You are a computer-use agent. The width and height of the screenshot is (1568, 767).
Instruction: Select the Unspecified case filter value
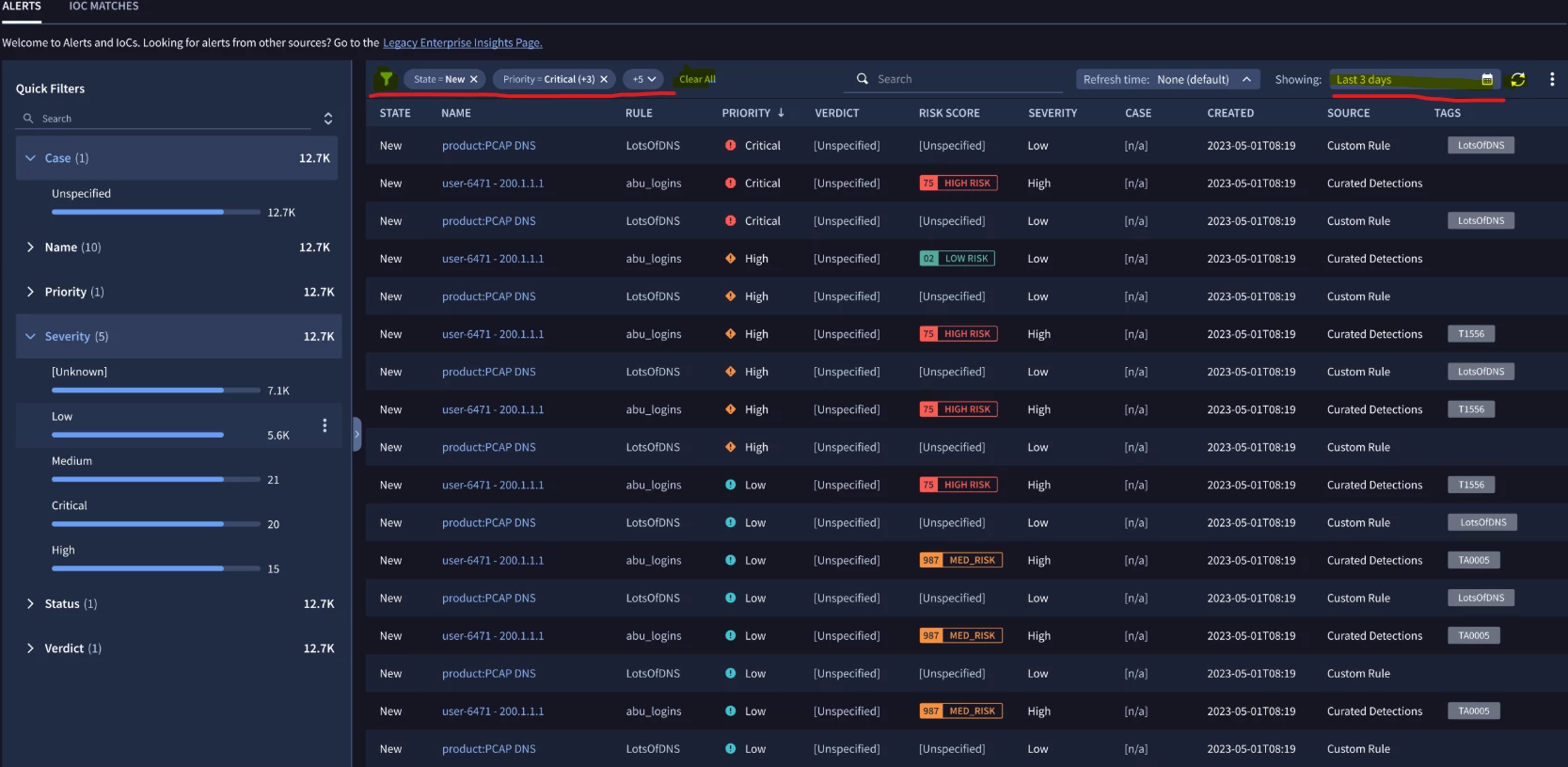pos(81,194)
